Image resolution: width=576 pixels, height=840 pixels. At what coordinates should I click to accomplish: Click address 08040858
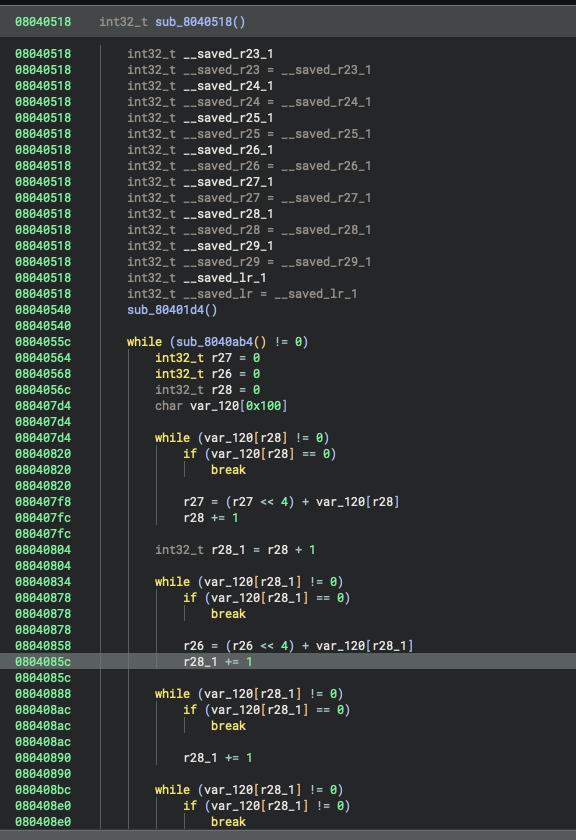coord(43,646)
